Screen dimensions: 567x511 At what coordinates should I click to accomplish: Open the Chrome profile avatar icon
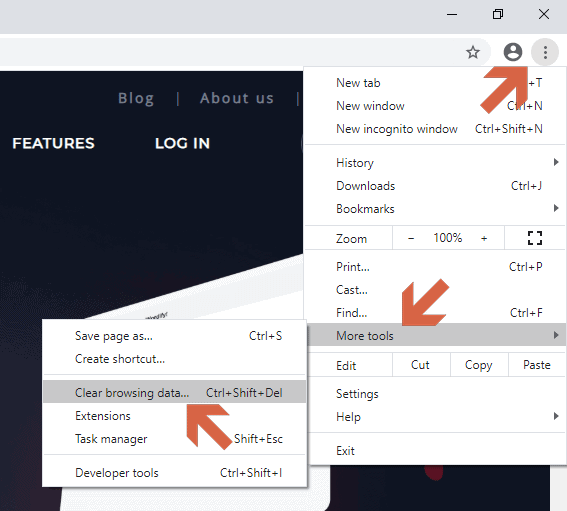(x=512, y=52)
